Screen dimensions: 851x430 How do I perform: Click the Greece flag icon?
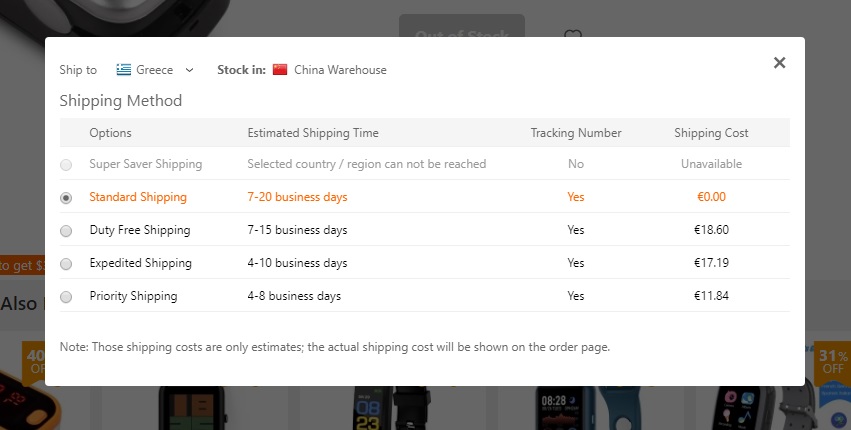click(x=123, y=70)
